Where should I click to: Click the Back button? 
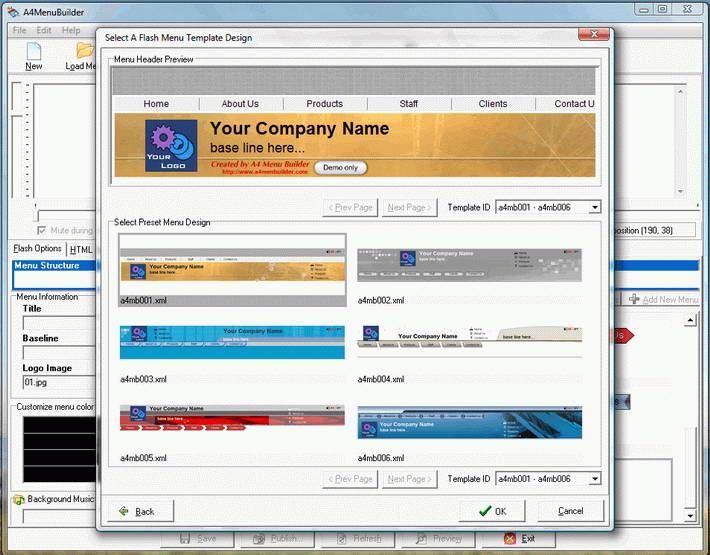(141, 511)
